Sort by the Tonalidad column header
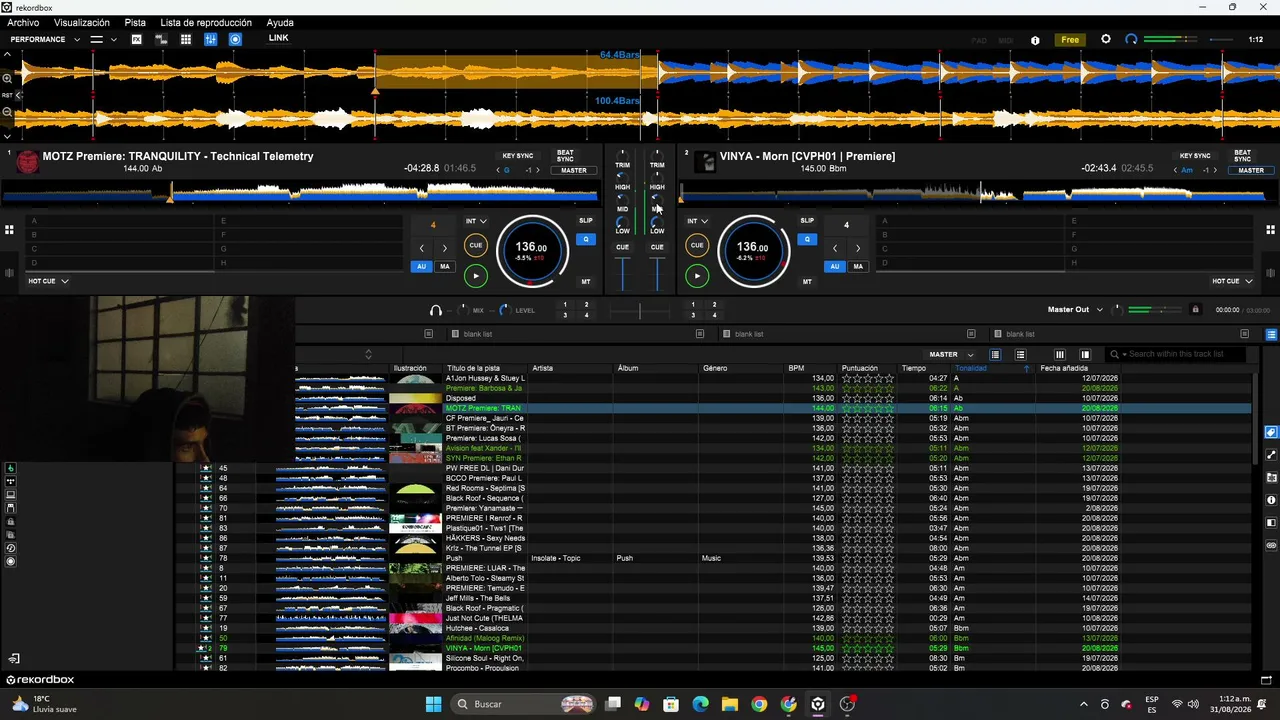The image size is (1280, 720). (x=993, y=368)
